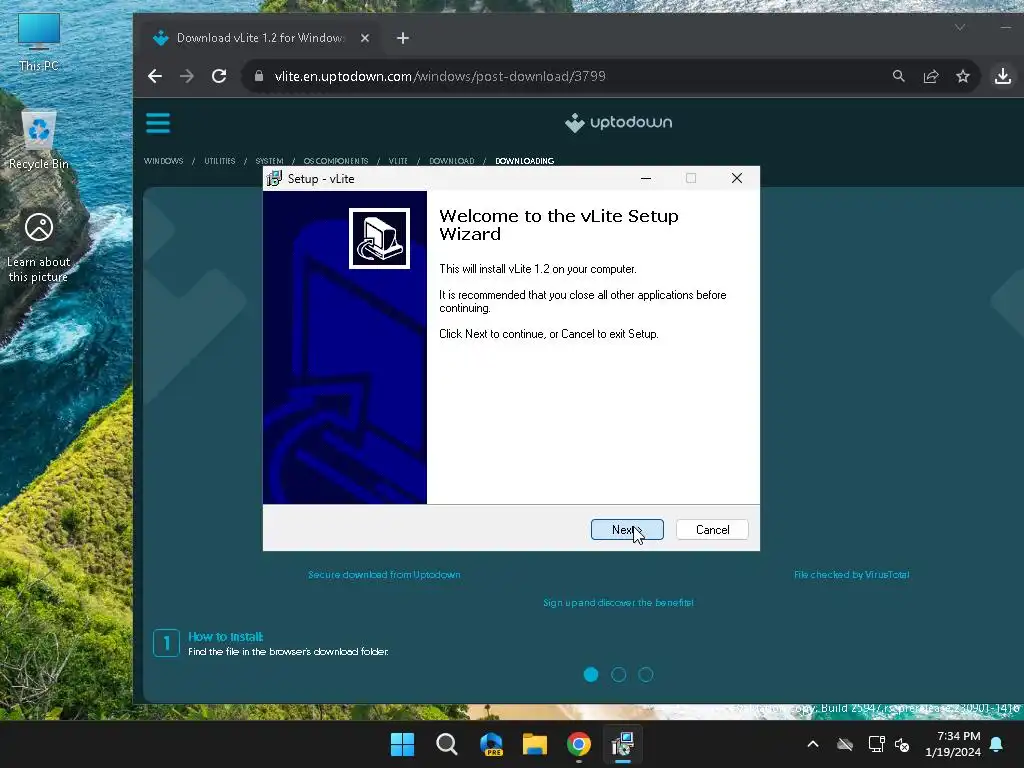The width and height of the screenshot is (1024, 768).
Task: Open taskbar Search
Action: pos(447,744)
